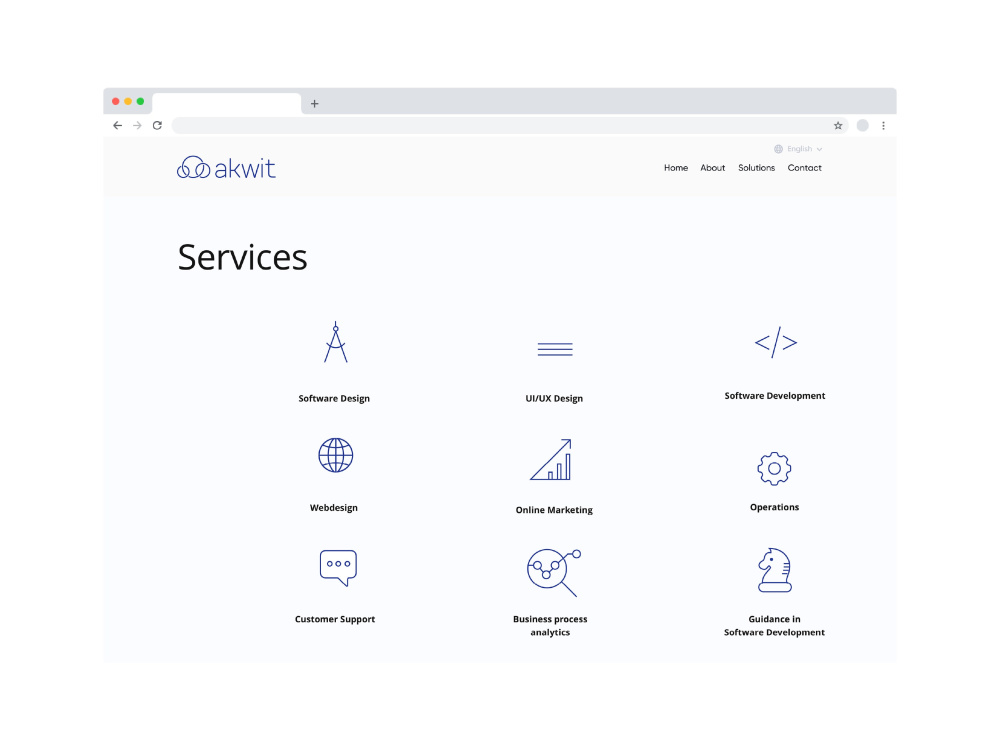The image size is (1000, 750).
Task: Open the browser profile avatar
Action: [x=862, y=126]
